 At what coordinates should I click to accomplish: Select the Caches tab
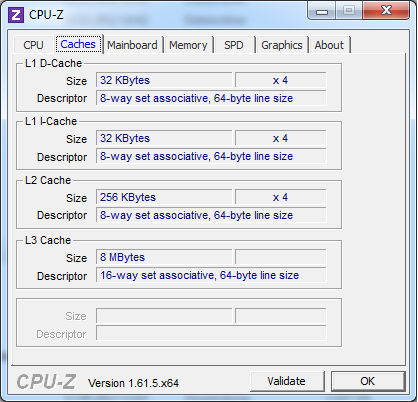click(x=78, y=44)
